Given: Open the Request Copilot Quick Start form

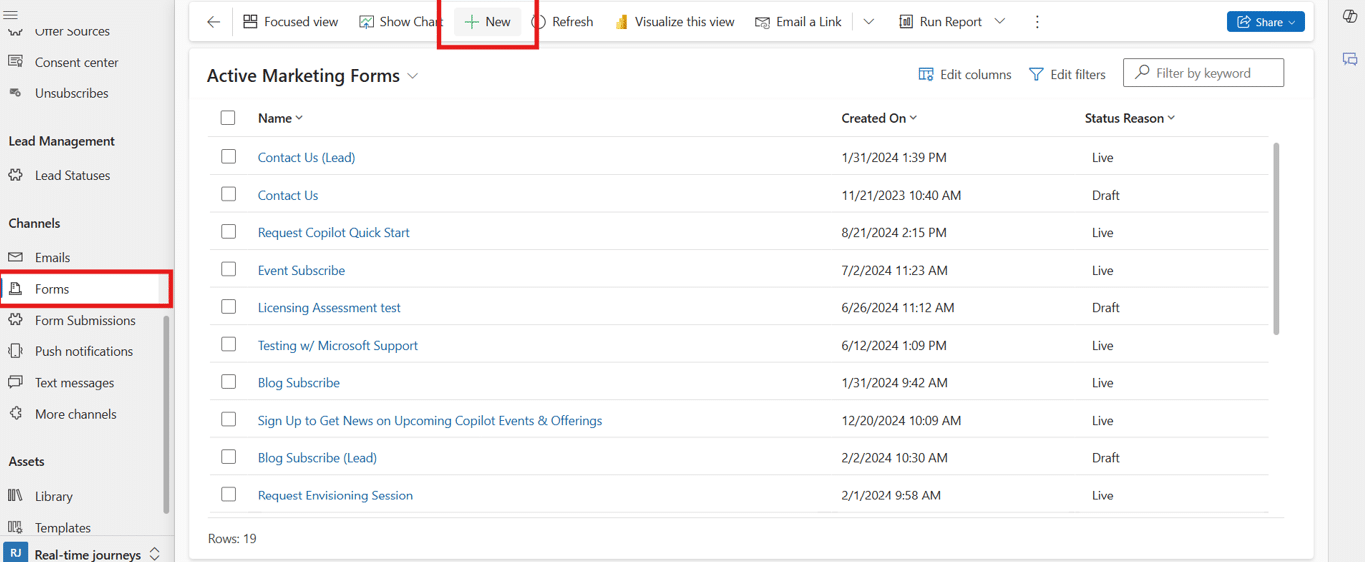Looking at the screenshot, I should [333, 232].
